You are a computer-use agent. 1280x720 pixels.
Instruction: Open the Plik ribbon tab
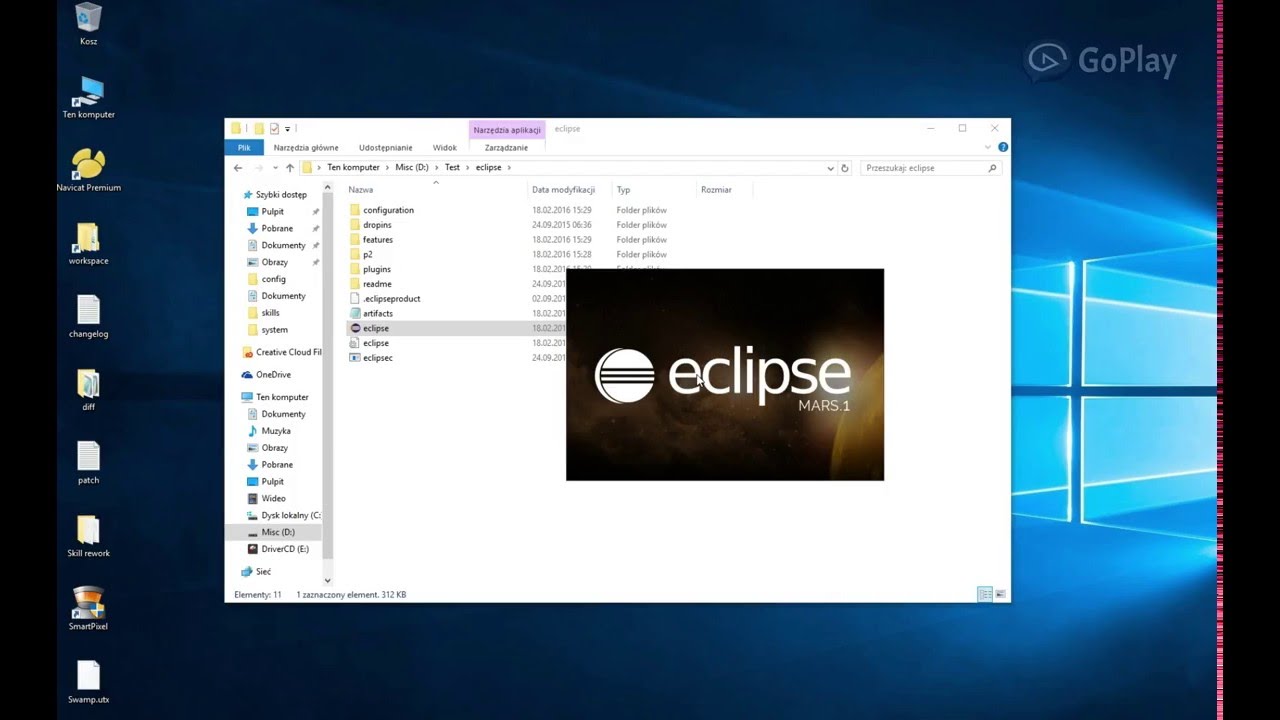(x=244, y=147)
